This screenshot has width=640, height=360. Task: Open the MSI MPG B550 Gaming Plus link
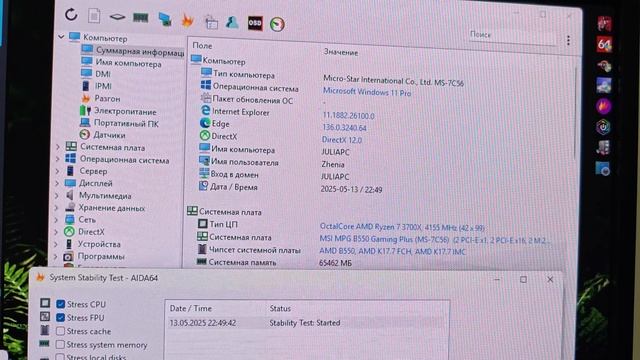tap(434, 240)
